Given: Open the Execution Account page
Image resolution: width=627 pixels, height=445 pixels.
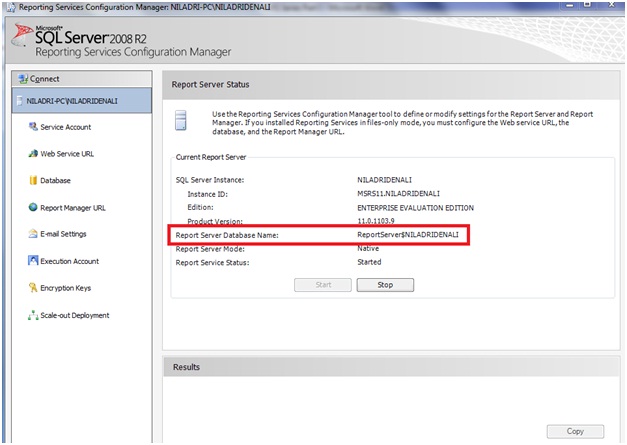Looking at the screenshot, I should pos(69,261).
